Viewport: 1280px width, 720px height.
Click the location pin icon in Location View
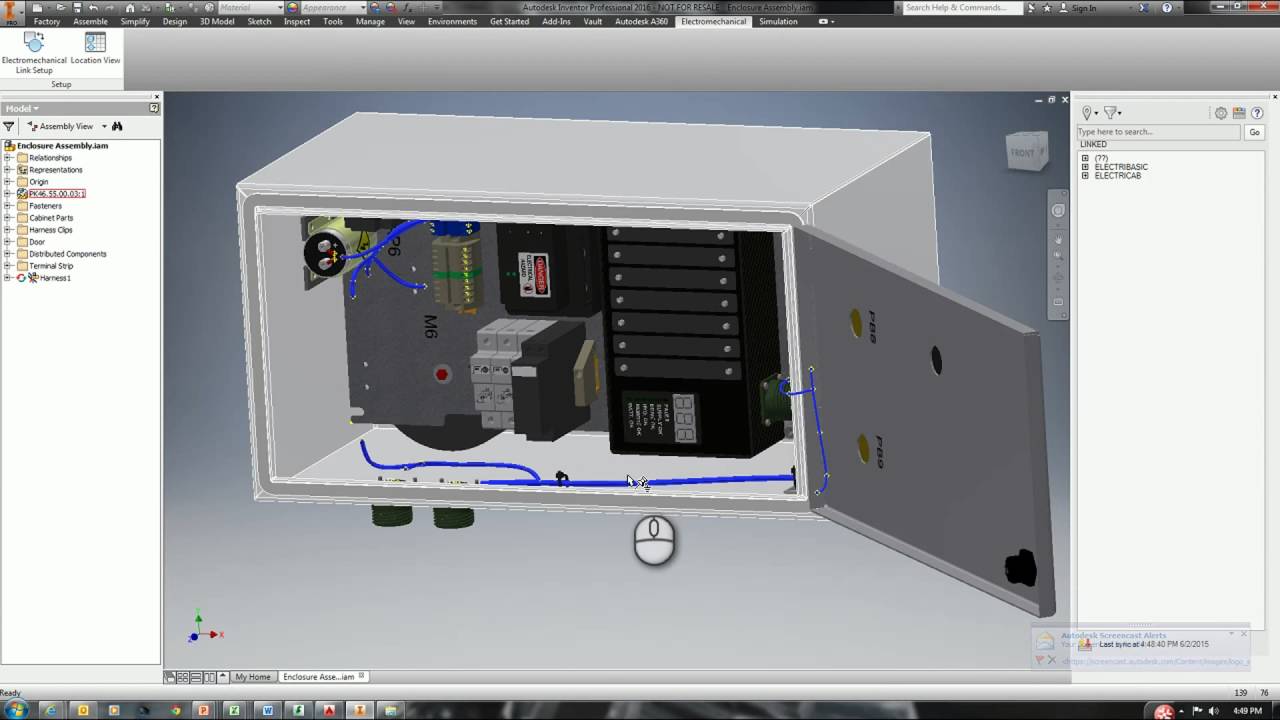1087,113
